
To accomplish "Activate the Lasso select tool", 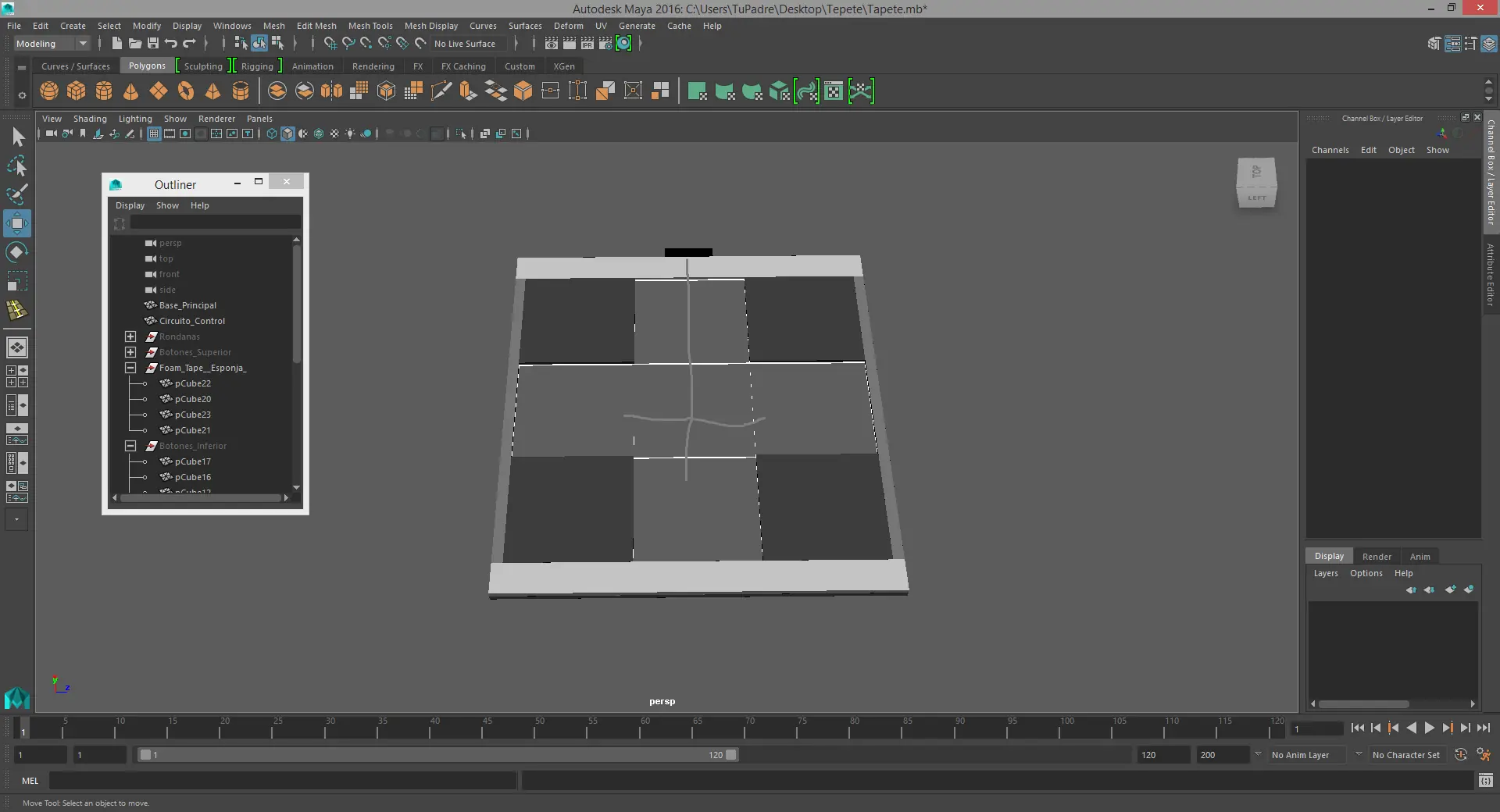I will (16, 166).
